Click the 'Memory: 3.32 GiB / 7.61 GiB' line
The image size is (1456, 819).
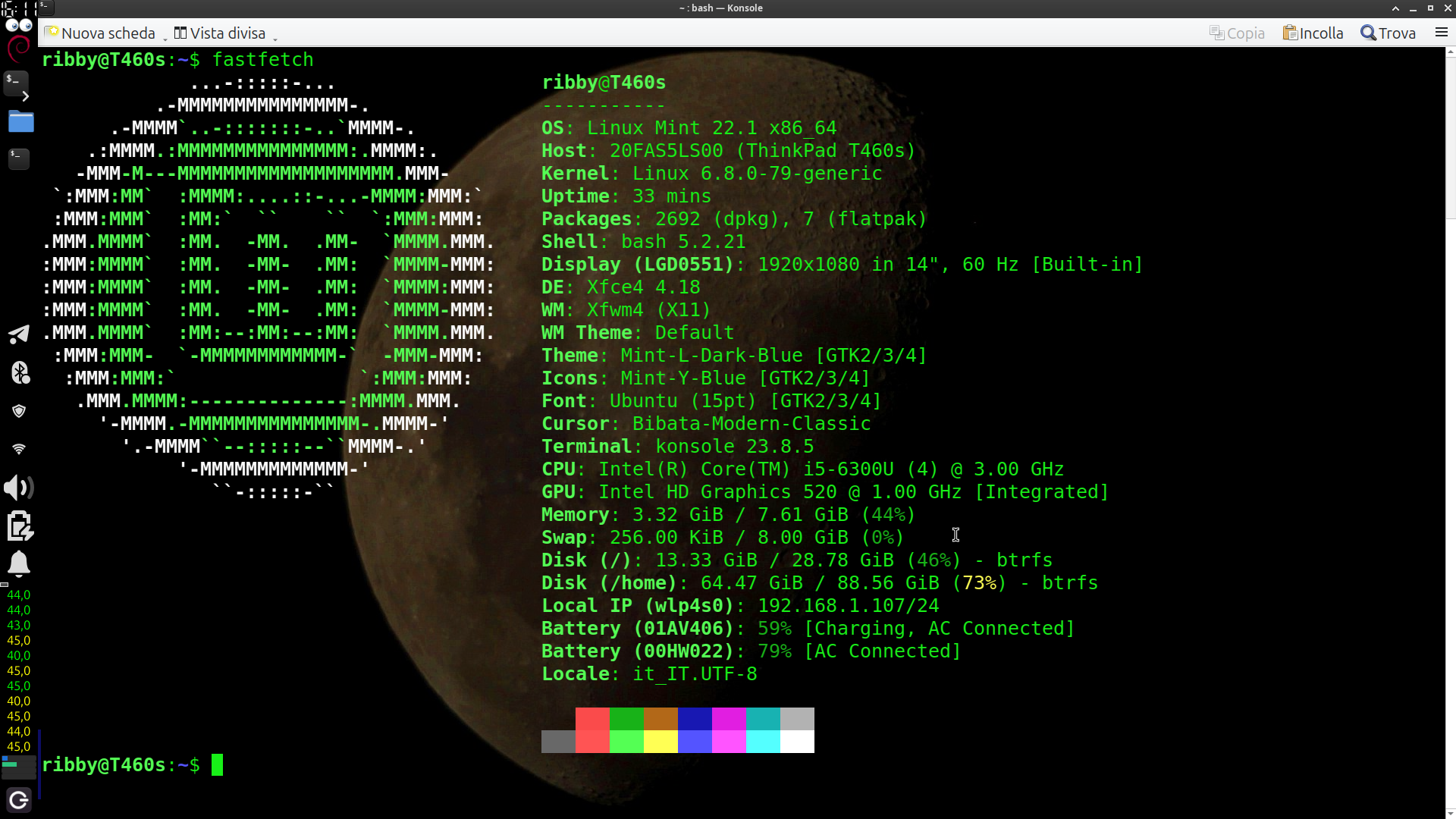click(x=728, y=514)
